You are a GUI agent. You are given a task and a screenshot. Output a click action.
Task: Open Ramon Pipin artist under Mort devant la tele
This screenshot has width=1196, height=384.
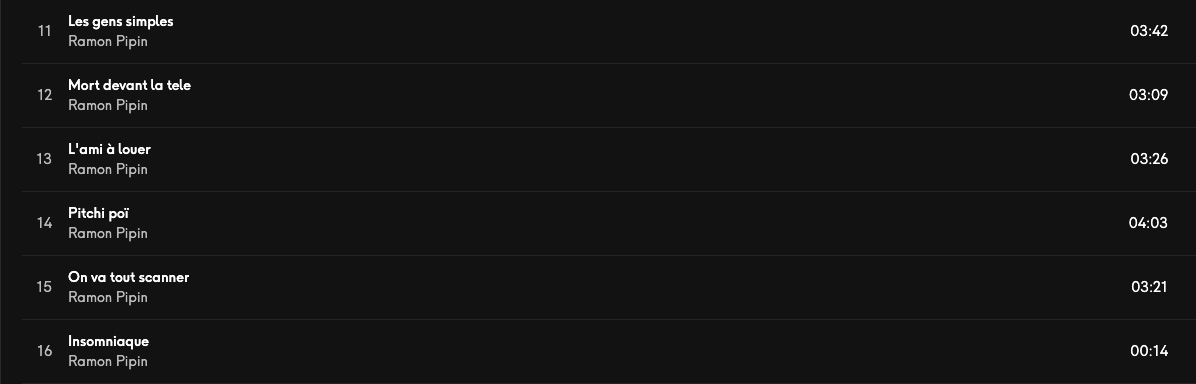pos(108,105)
